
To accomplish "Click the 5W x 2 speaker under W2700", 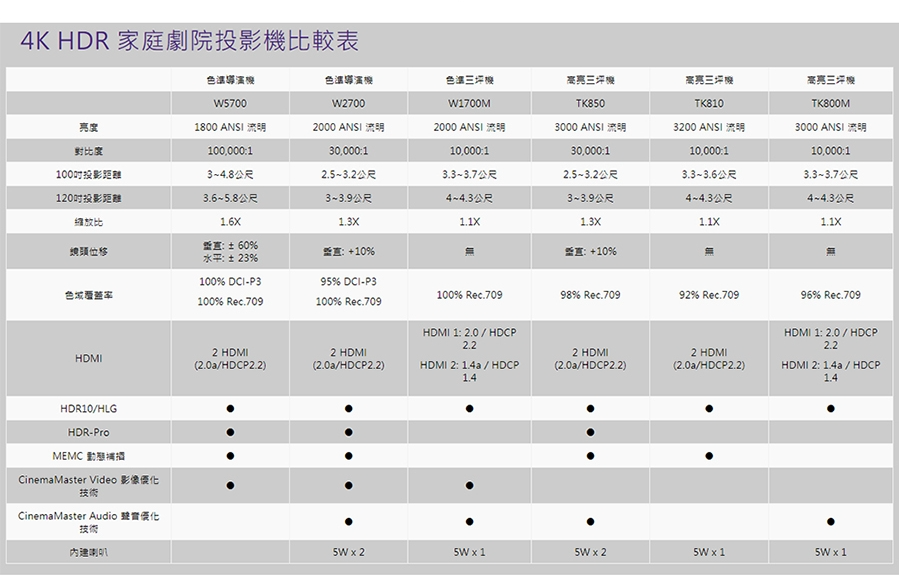I will [x=349, y=552].
